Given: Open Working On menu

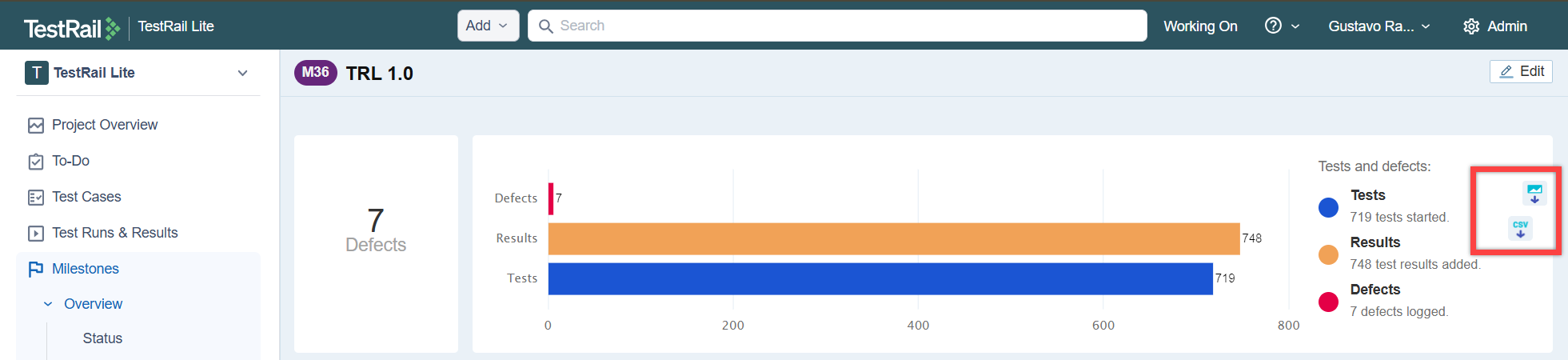Looking at the screenshot, I should coord(1199,26).
